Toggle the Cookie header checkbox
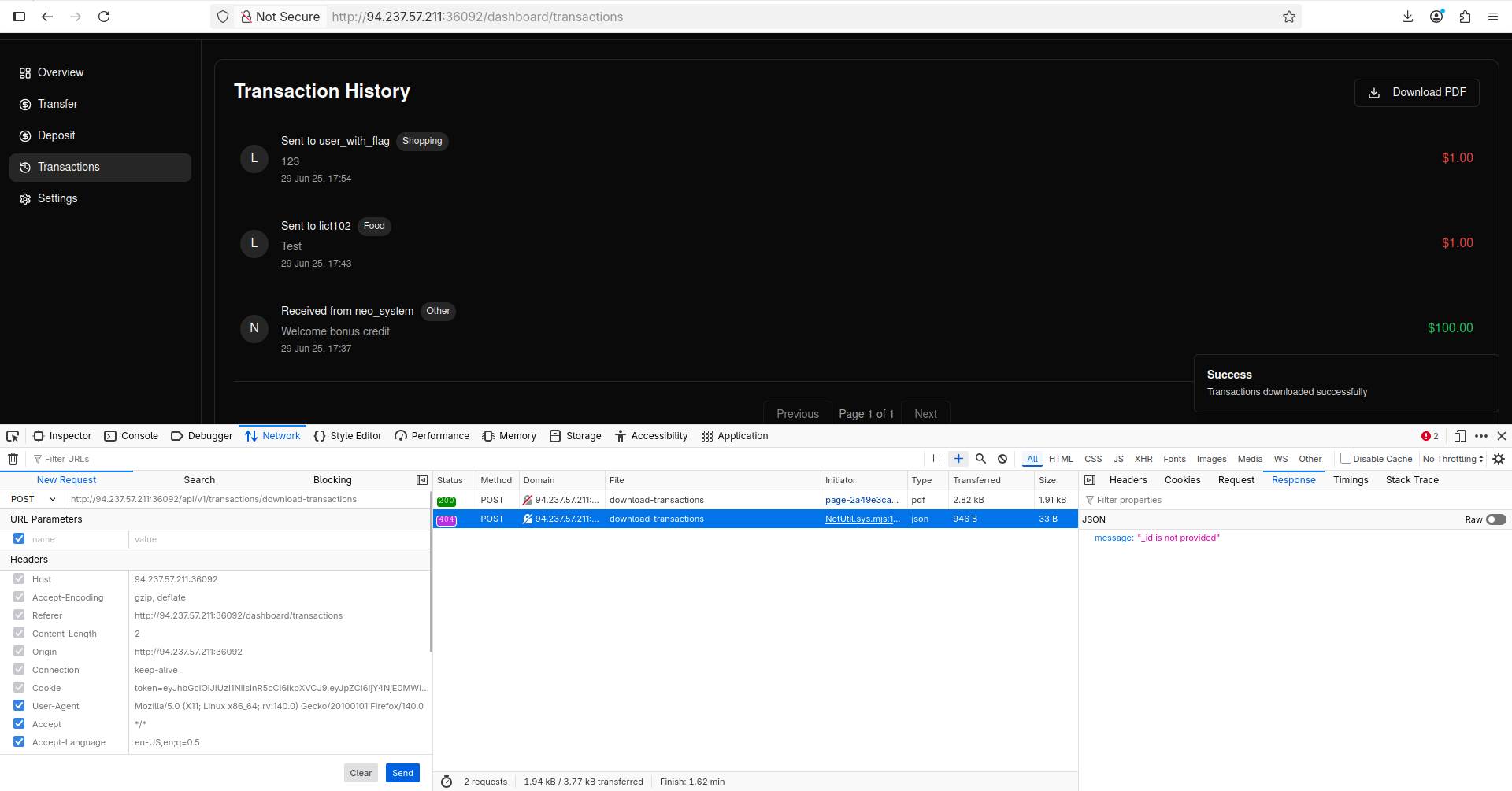Image resolution: width=1512 pixels, height=791 pixels. click(19, 687)
